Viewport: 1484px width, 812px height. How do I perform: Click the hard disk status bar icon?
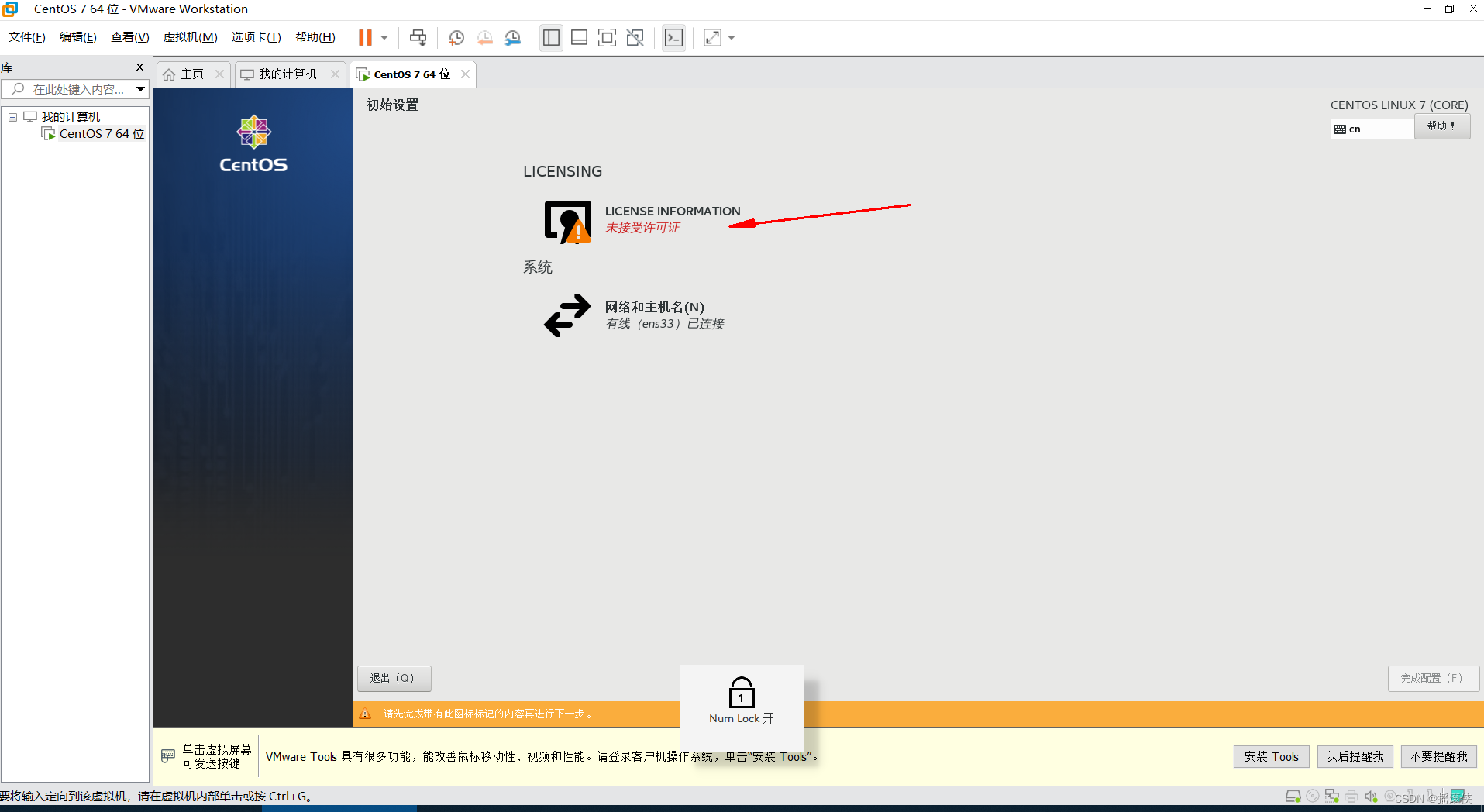click(x=1293, y=797)
